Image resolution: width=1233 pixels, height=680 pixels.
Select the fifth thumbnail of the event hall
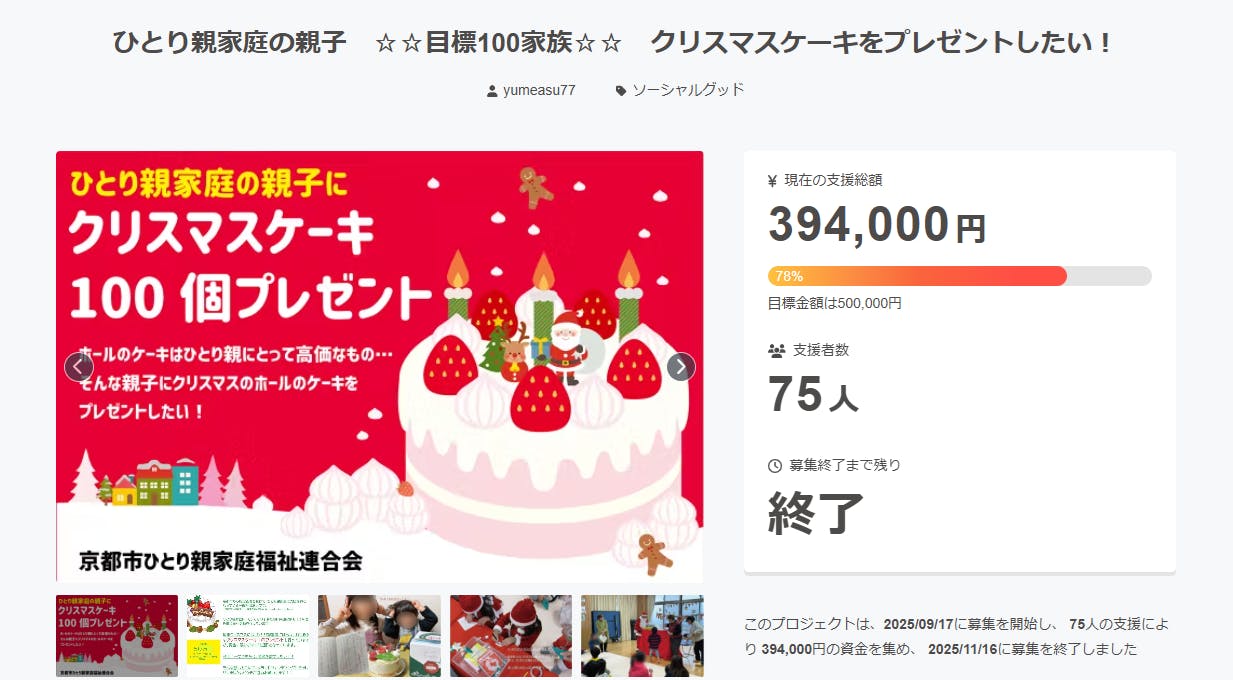(642, 636)
